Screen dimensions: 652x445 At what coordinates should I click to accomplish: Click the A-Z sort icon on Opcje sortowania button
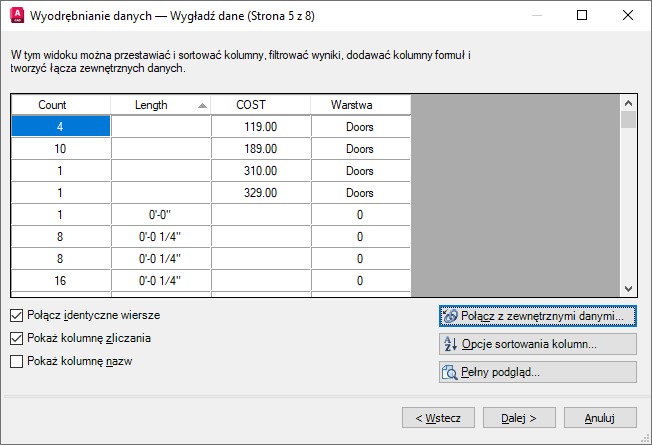click(x=450, y=344)
